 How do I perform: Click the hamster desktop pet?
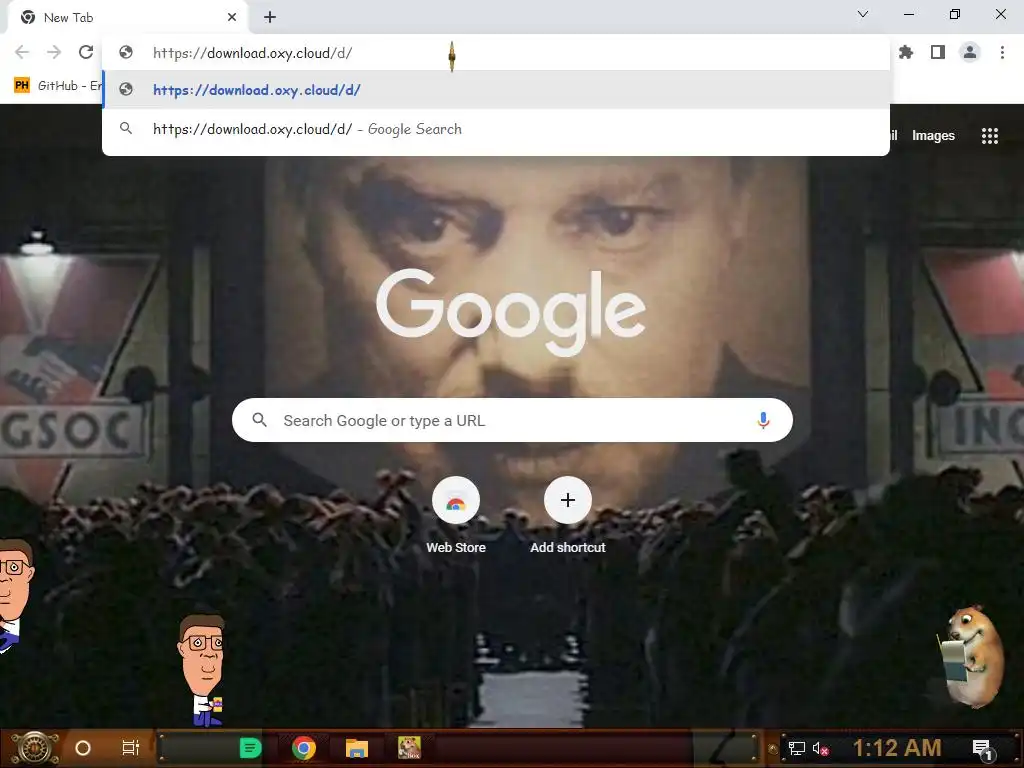972,656
